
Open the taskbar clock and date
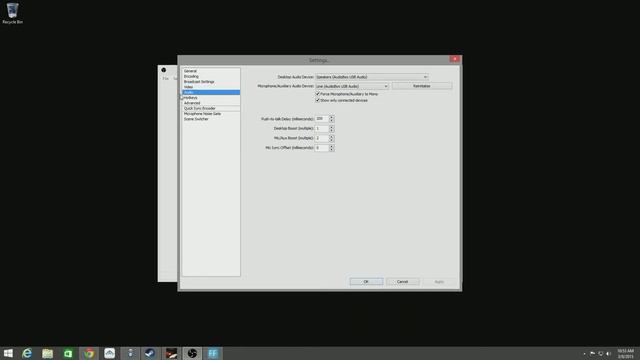click(x=625, y=353)
